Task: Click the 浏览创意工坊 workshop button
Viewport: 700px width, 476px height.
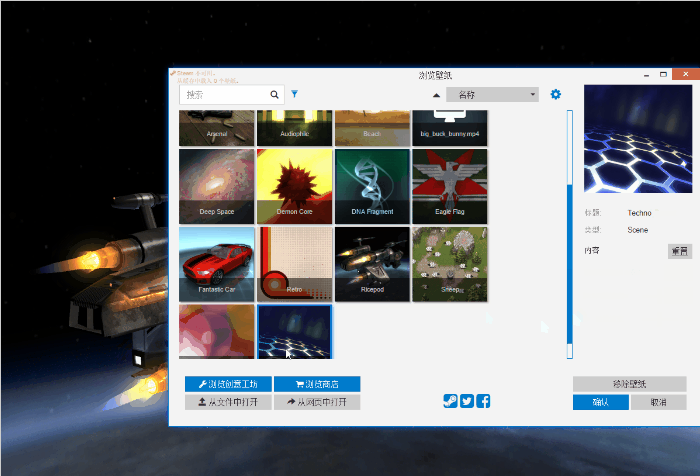Action: [227, 384]
